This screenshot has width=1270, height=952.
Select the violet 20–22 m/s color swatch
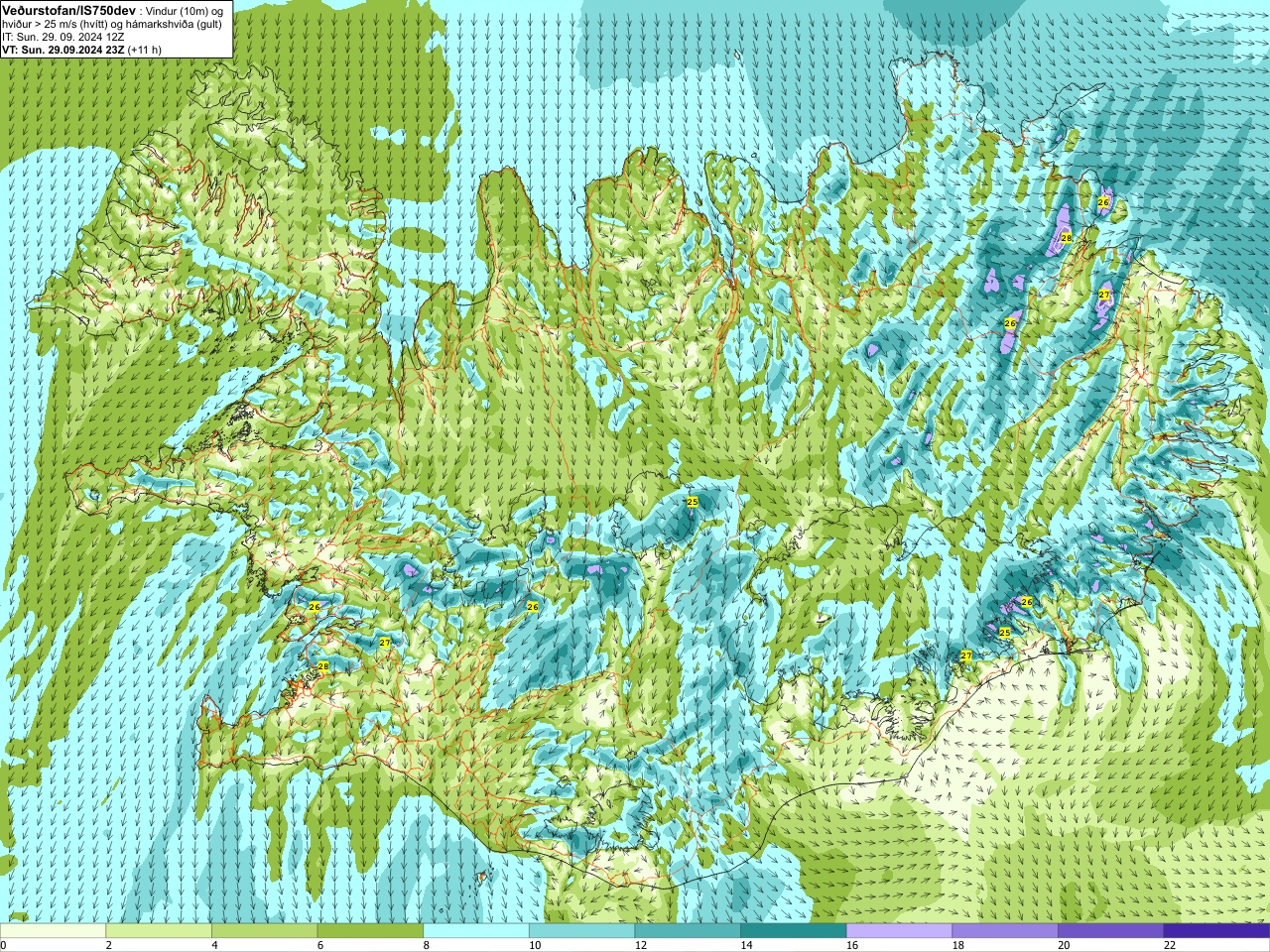[x=1111, y=931]
